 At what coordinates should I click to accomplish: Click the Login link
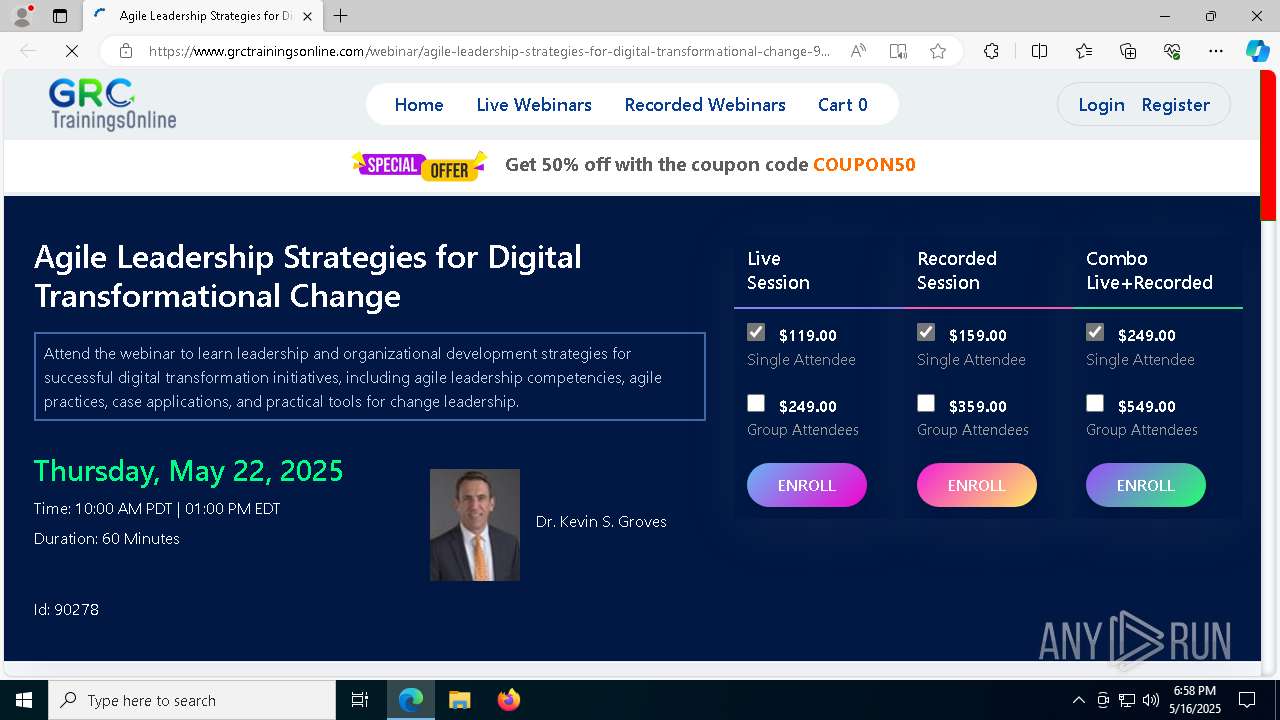click(x=1101, y=105)
